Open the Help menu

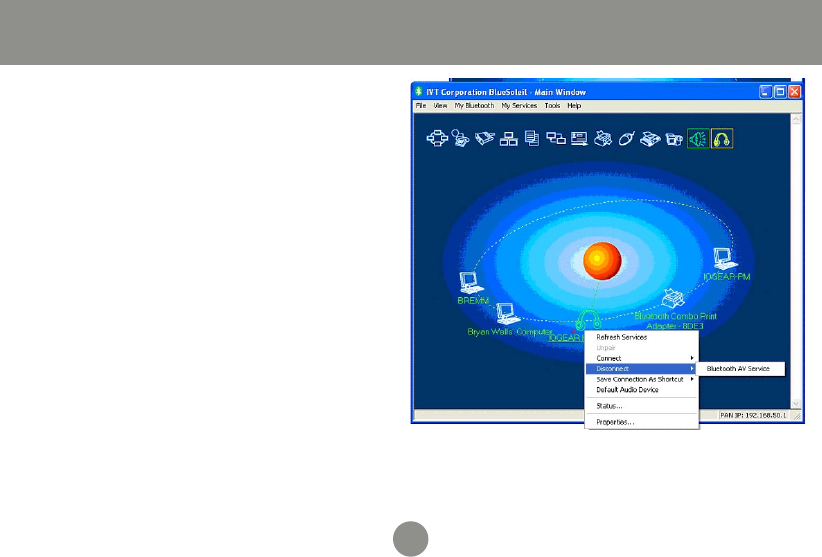(x=574, y=106)
